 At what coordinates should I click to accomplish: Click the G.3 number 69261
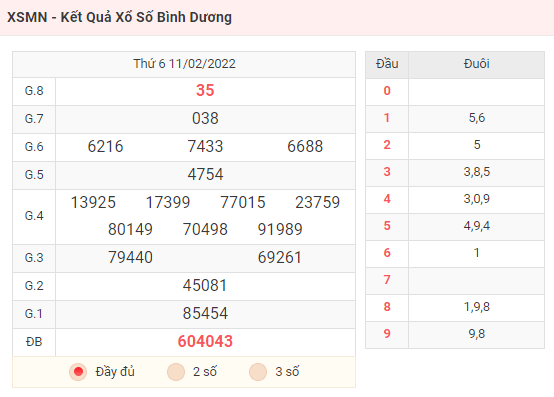point(280,257)
